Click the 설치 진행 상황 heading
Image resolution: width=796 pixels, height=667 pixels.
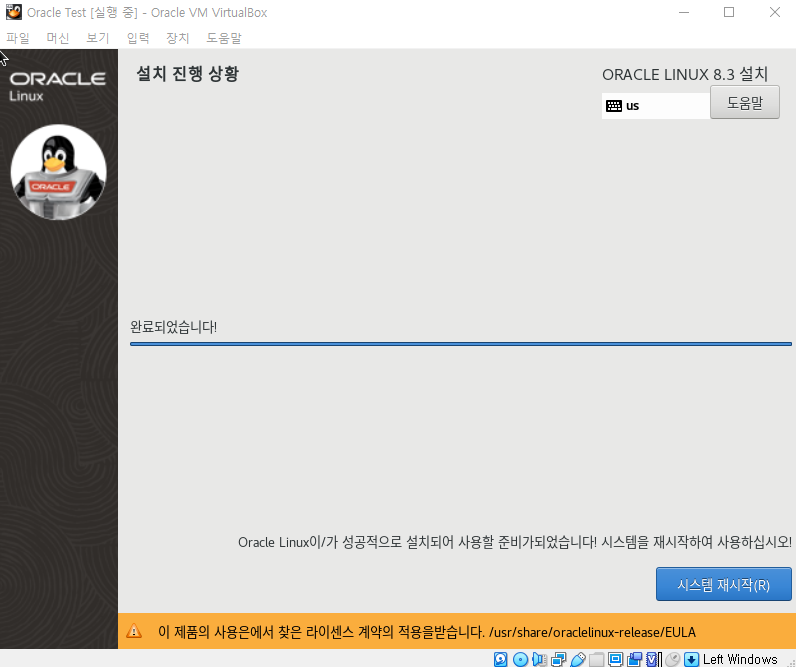click(187, 74)
